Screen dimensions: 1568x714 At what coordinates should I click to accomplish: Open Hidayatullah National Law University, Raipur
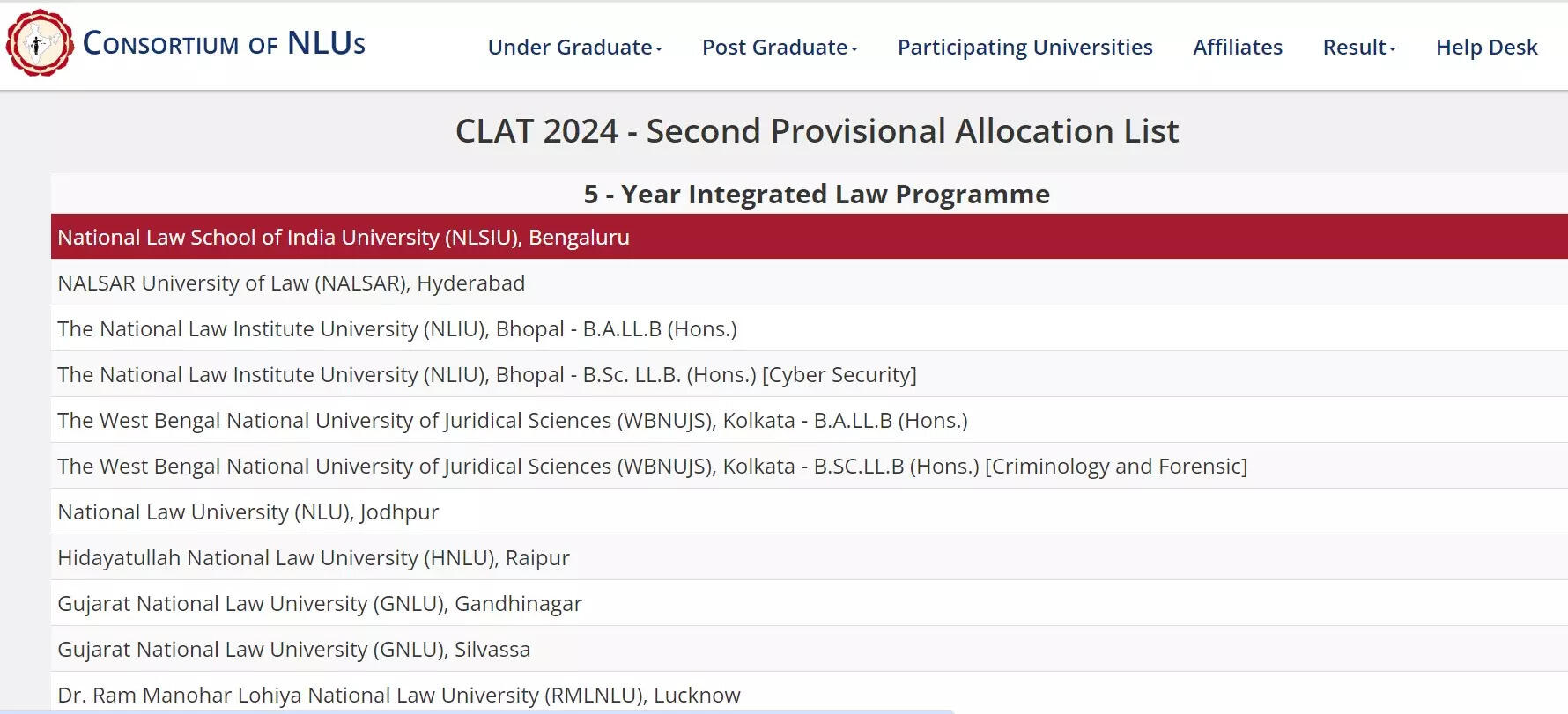tap(810, 557)
